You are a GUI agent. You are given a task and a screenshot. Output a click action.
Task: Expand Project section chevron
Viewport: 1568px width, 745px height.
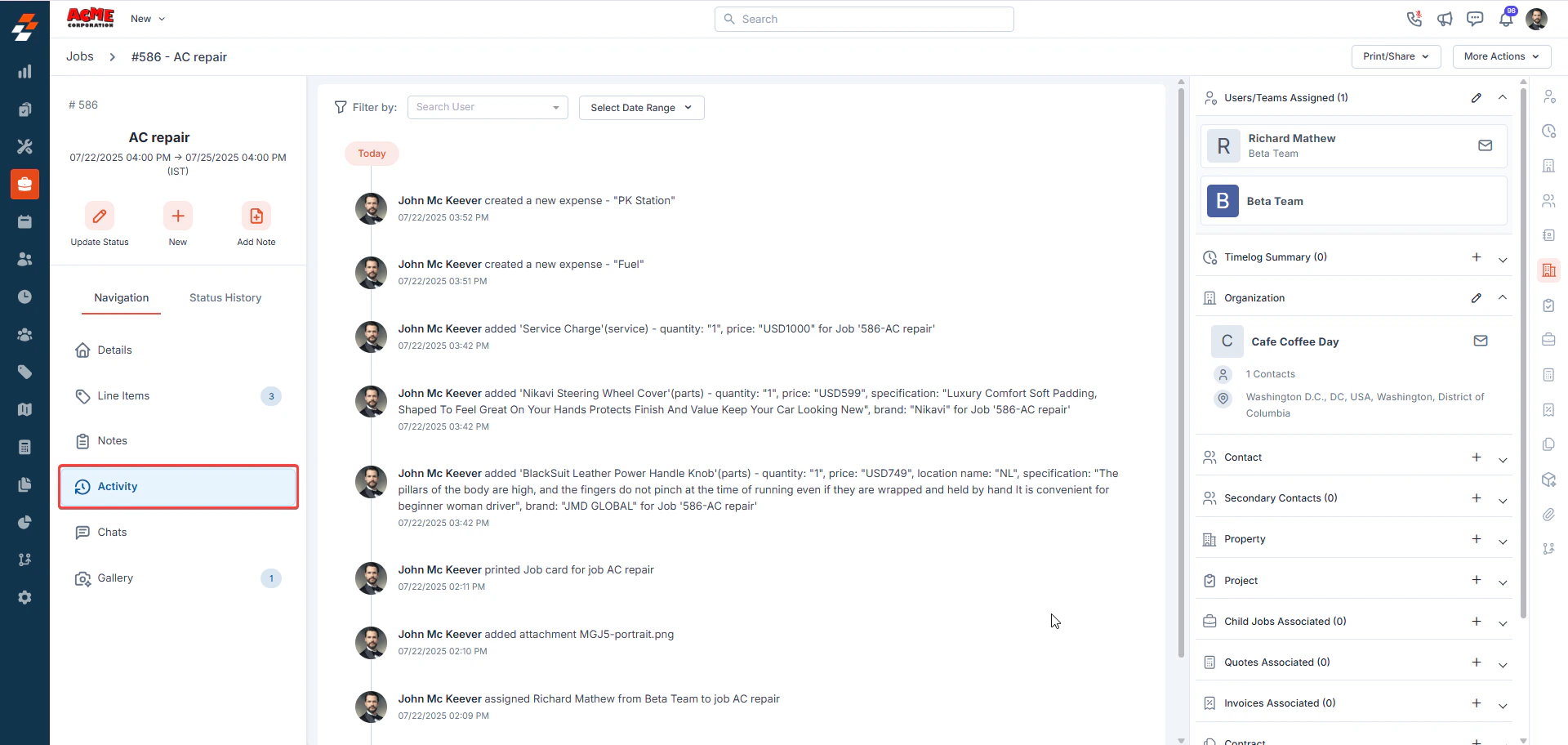[1503, 582]
